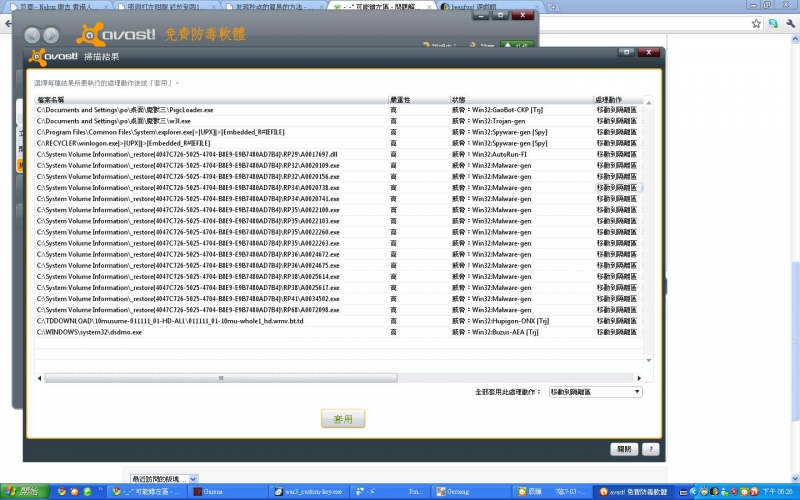This screenshot has width=800, height=500.
Task: Select the C:\WINDOWS\system32\dsdmo.exe row
Action: click(339, 332)
